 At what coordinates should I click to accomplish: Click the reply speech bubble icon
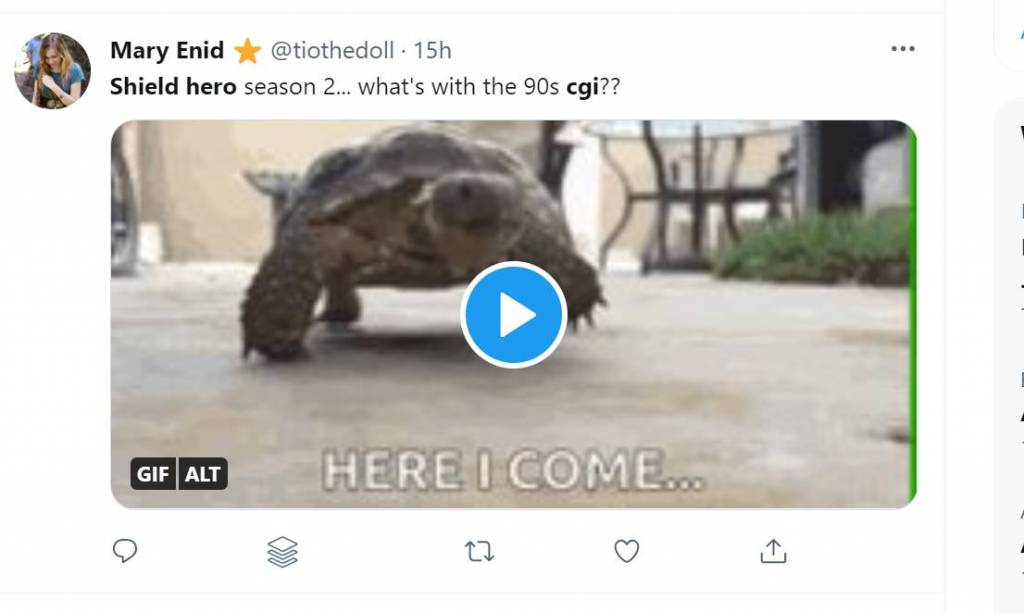(125, 551)
